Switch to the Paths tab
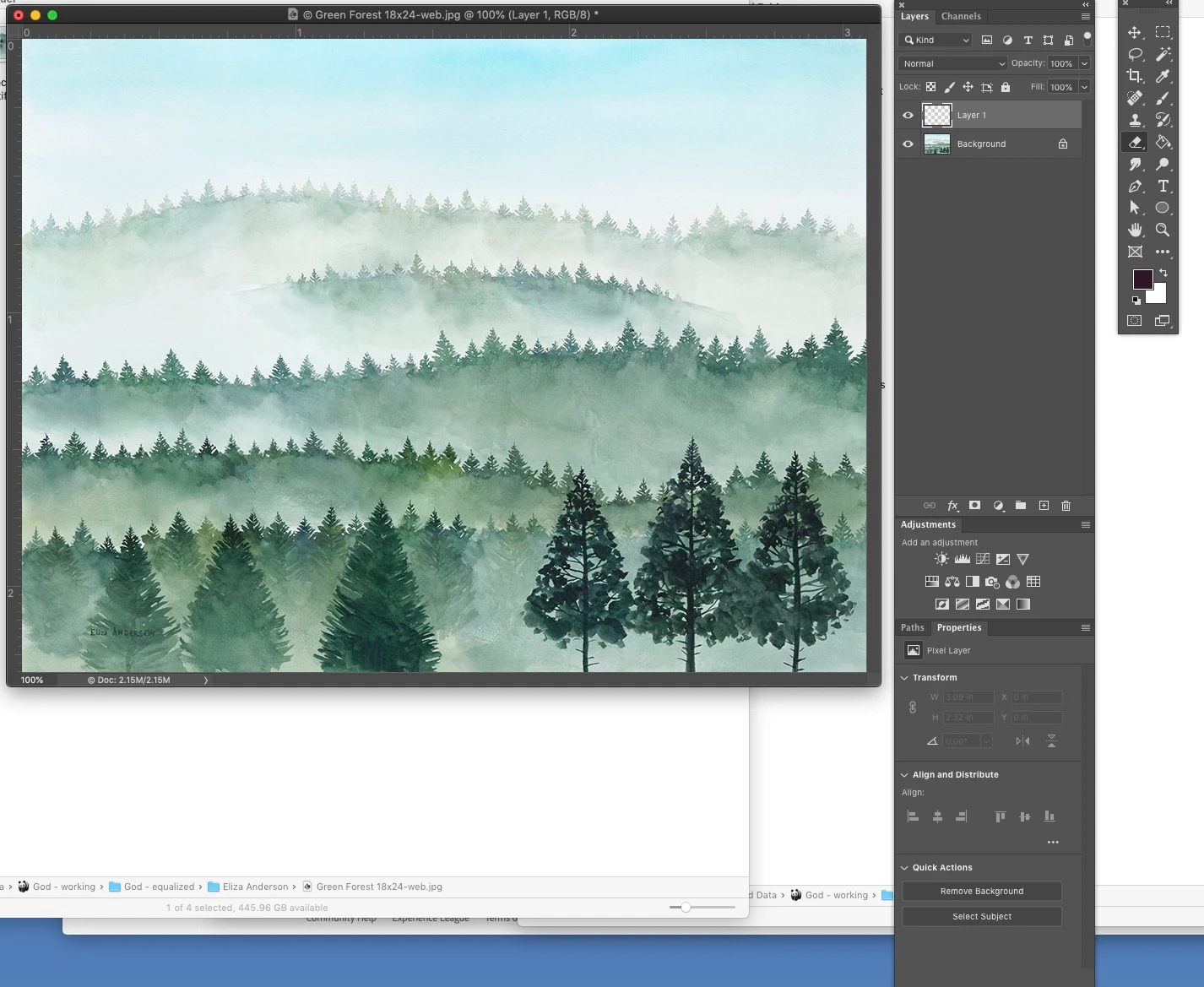Viewport: 1204px width, 987px height. [912, 628]
